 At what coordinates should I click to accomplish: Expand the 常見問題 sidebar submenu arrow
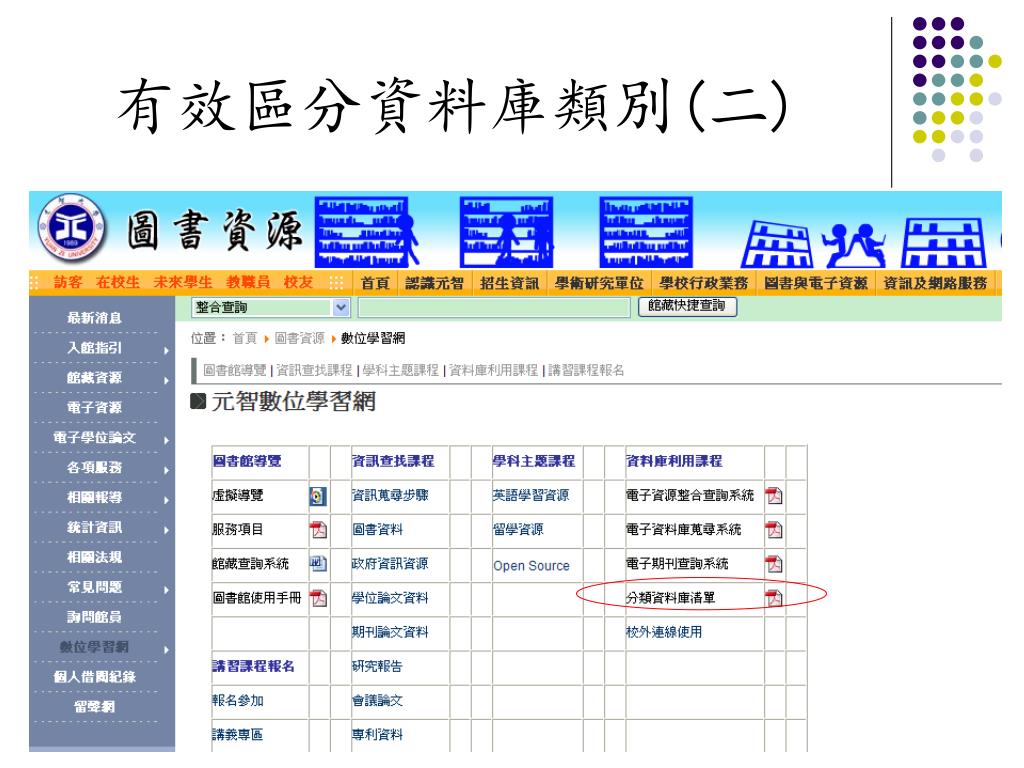(x=167, y=590)
